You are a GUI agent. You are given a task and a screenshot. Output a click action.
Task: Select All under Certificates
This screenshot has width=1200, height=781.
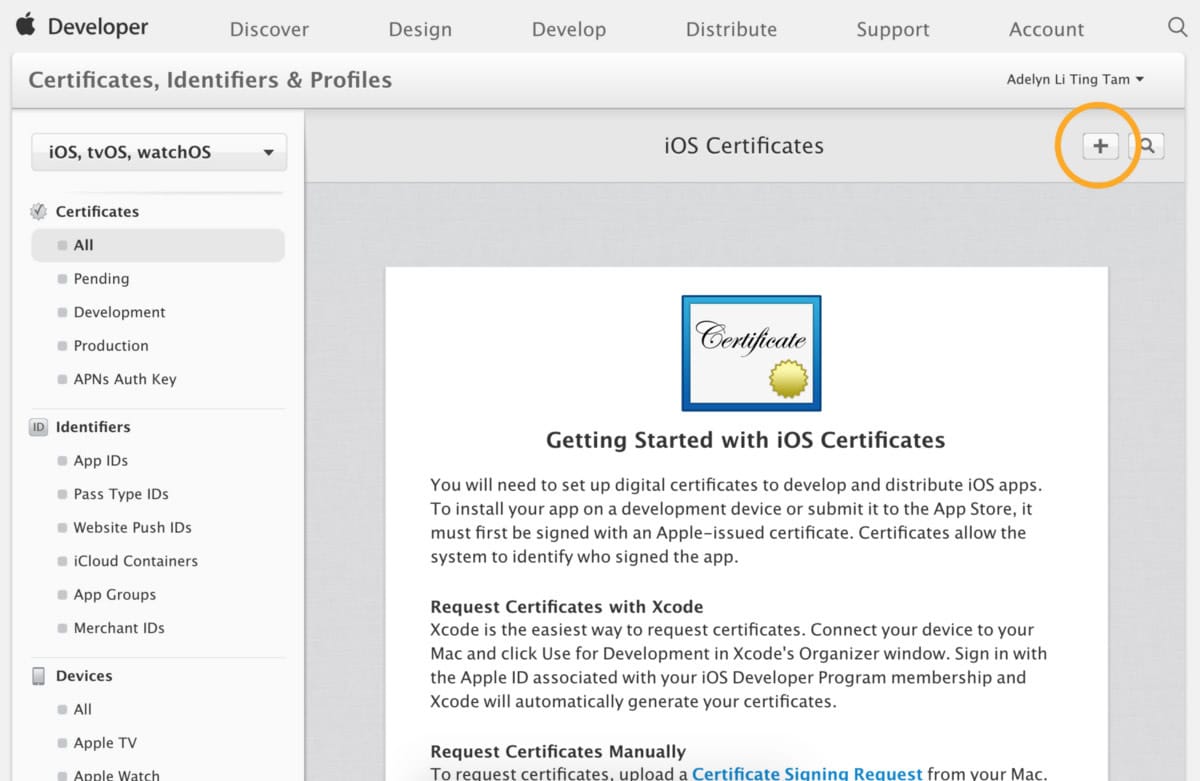tap(158, 245)
